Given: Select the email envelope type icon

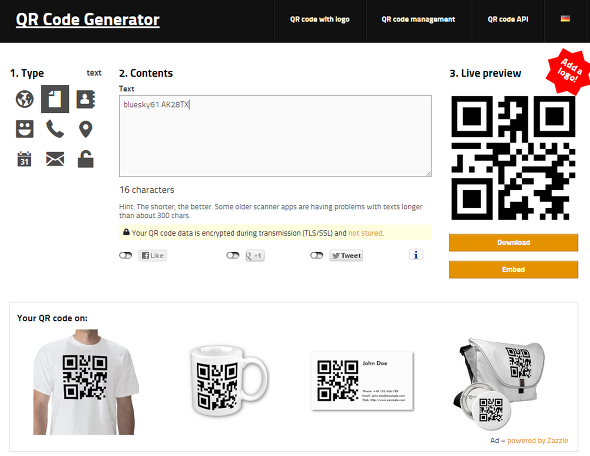Looking at the screenshot, I should [x=55, y=159].
